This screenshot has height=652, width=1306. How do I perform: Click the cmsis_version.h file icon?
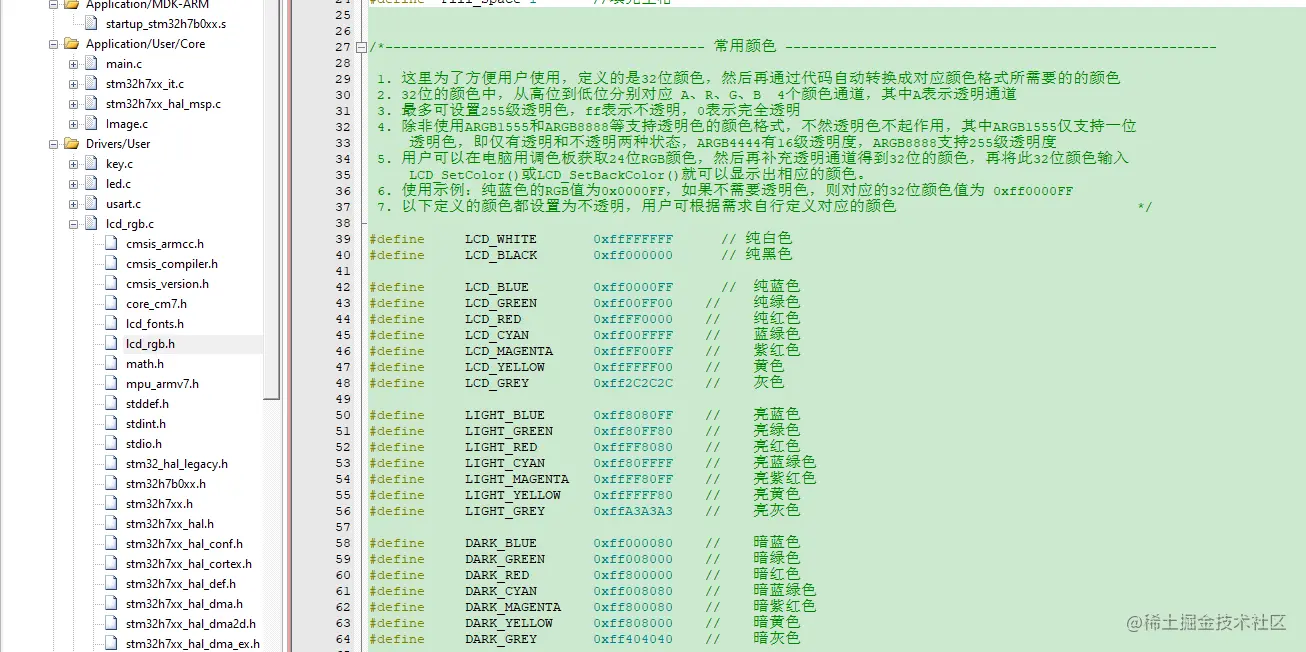click(x=111, y=284)
